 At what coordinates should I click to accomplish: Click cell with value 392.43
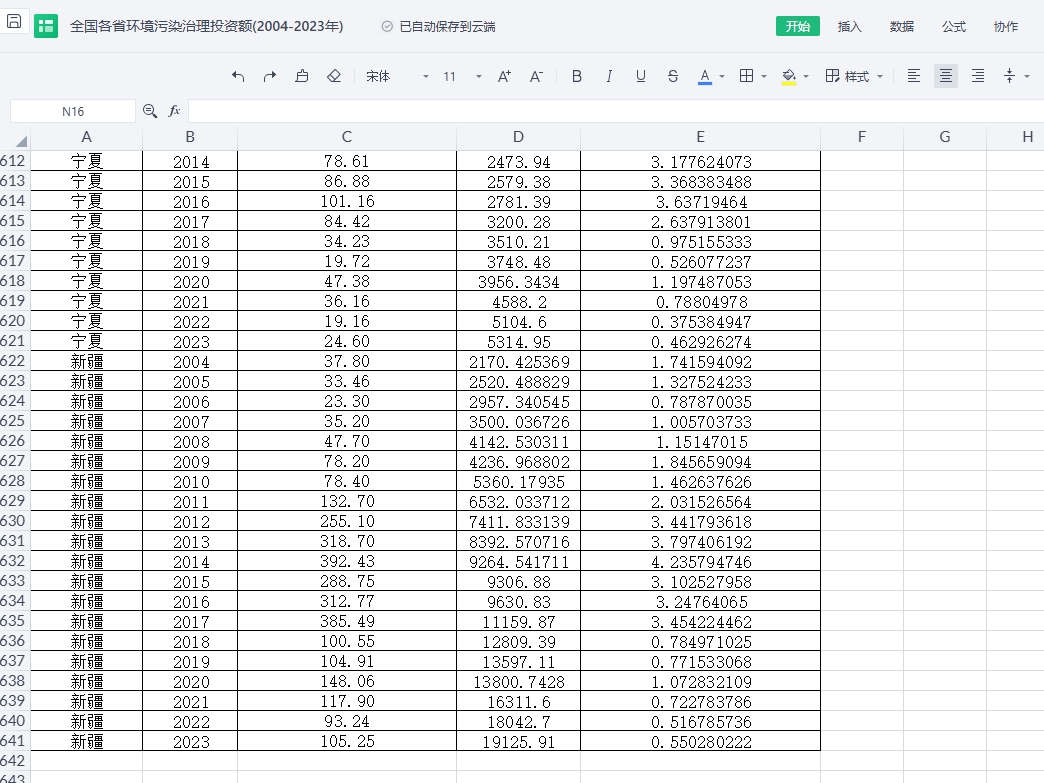(x=347, y=561)
